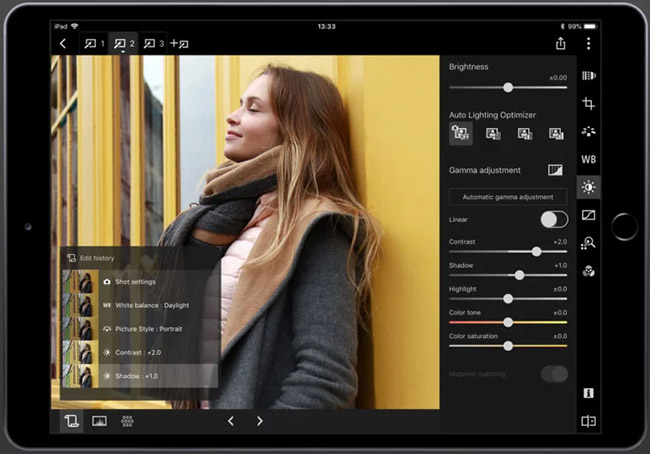Click the Brightness slider handle

click(508, 87)
